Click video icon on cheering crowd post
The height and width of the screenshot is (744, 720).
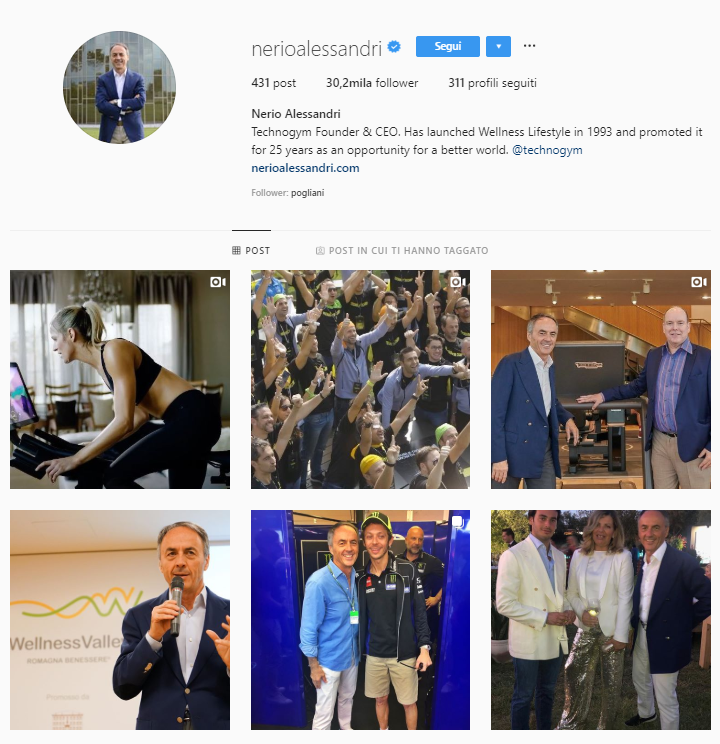click(458, 282)
